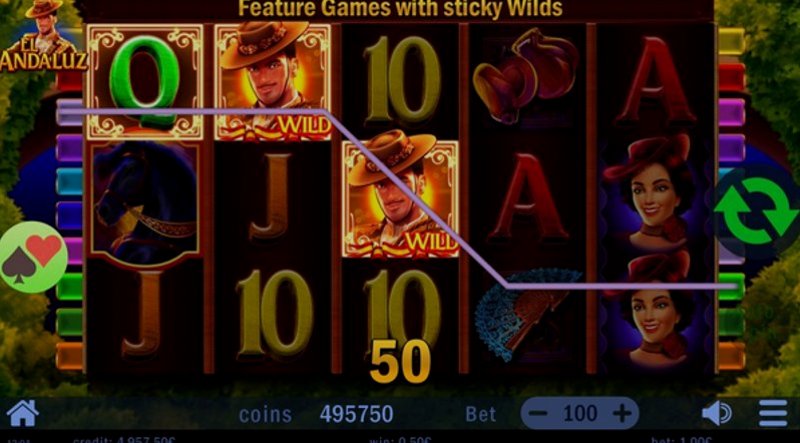The image size is (800, 443).
Task: Go to the home screen icon
Action: click(x=22, y=413)
